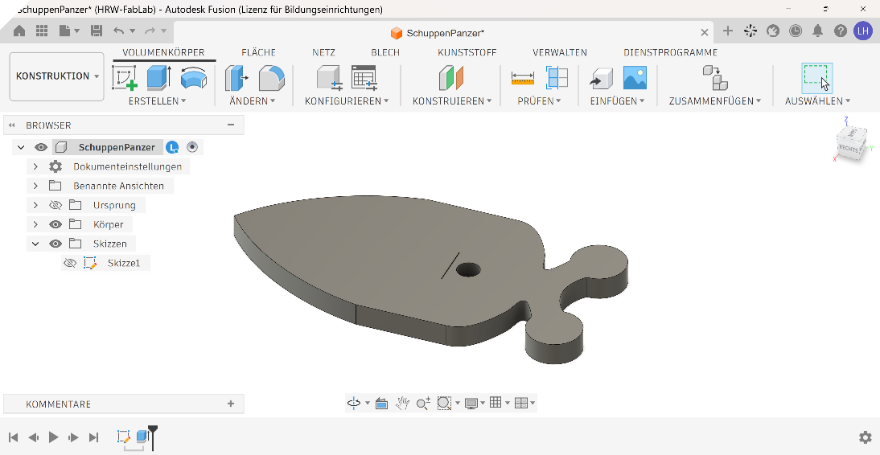Open the Notifications bell
The height and width of the screenshot is (455, 880).
click(818, 31)
